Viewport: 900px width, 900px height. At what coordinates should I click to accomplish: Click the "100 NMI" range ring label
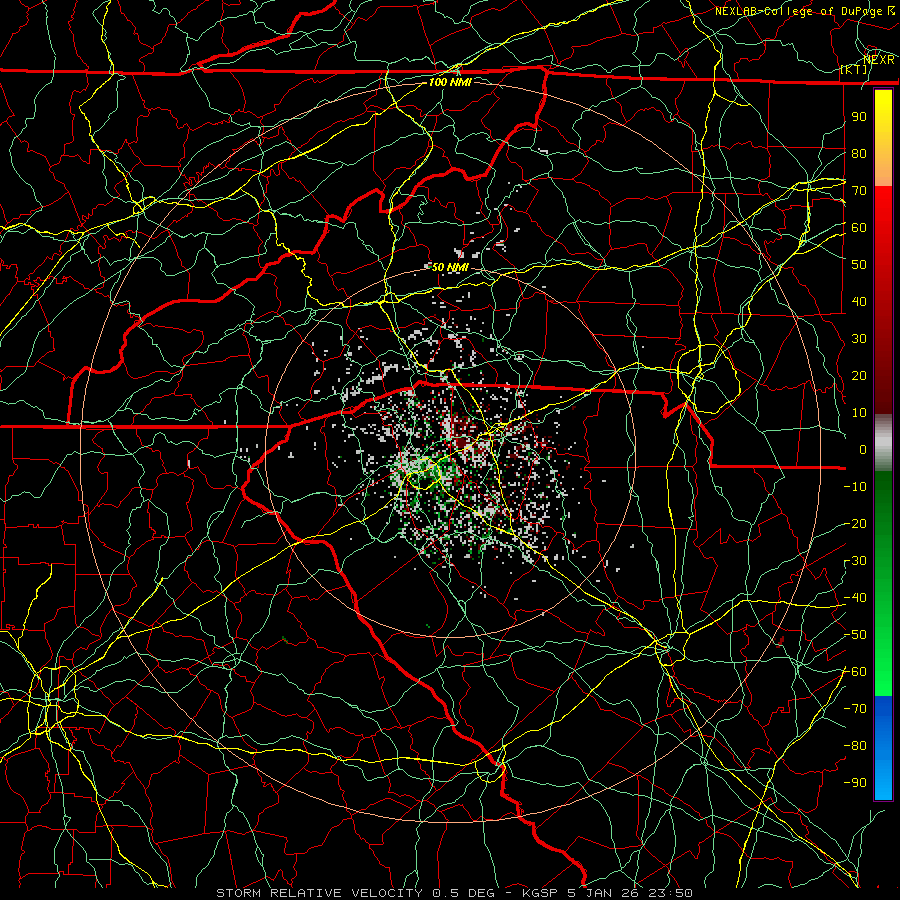click(450, 82)
